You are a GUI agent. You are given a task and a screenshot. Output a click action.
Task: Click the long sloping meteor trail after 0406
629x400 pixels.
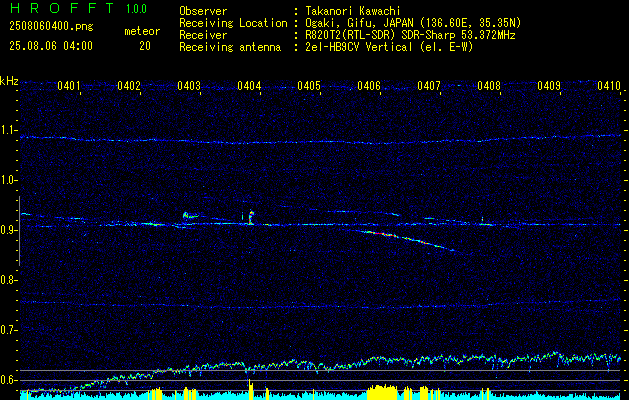click(x=409, y=240)
